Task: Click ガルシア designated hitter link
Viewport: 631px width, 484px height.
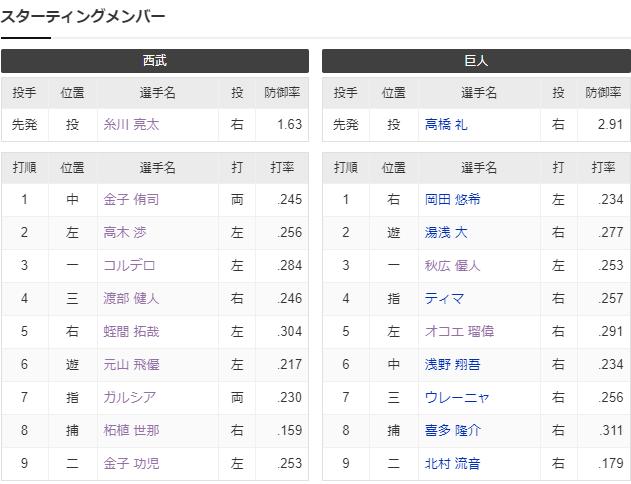Action: pos(129,397)
